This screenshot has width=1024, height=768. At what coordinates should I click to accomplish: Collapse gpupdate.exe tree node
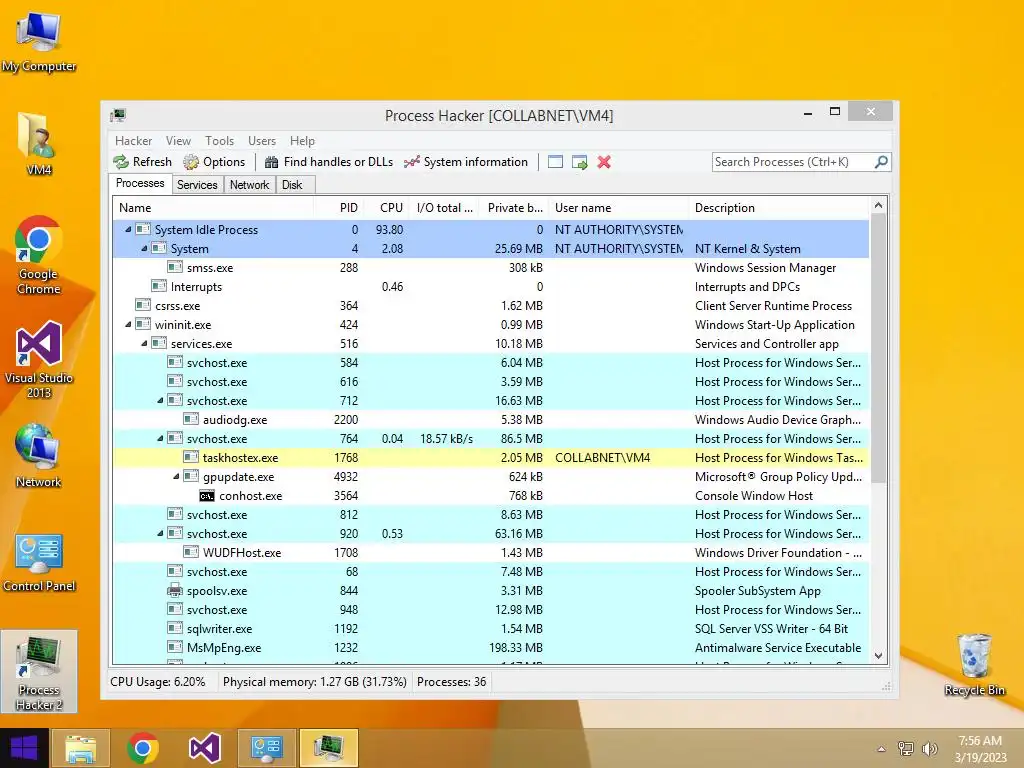[176, 477]
